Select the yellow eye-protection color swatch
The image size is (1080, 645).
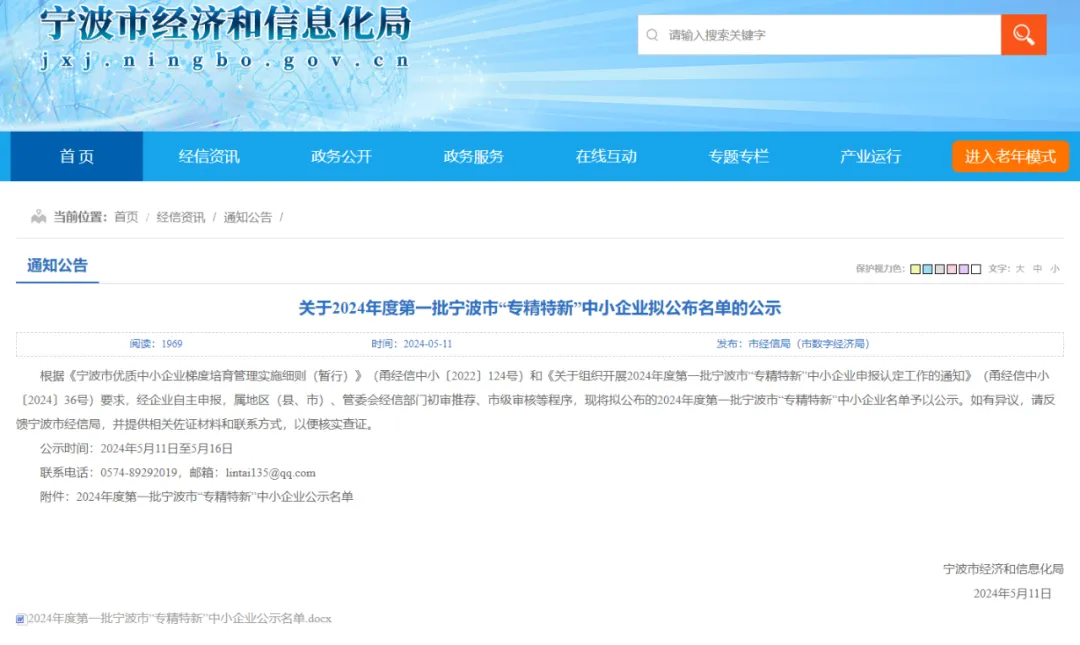(915, 269)
